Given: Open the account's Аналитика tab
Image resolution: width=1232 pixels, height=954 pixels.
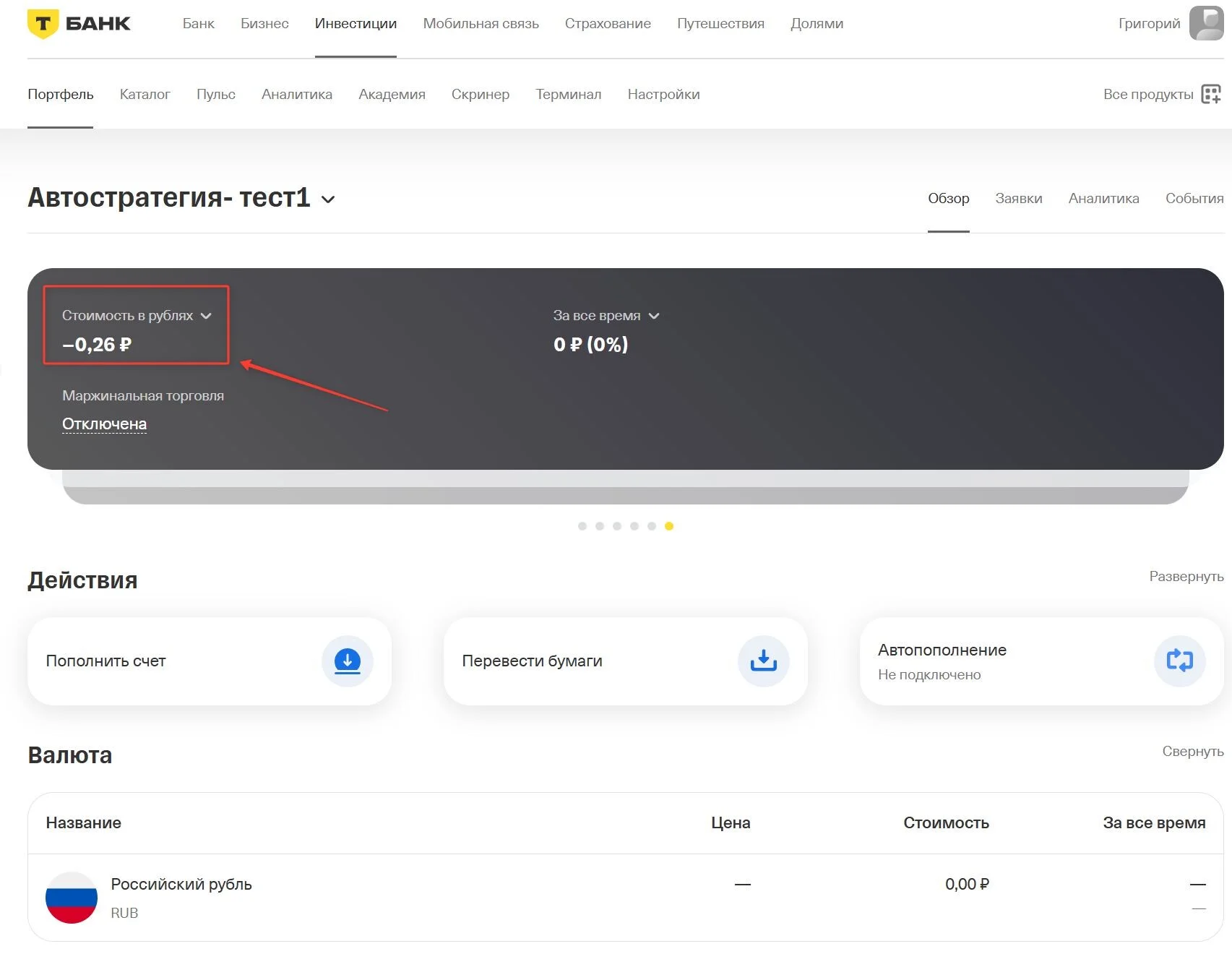Looking at the screenshot, I should coord(1104,198).
